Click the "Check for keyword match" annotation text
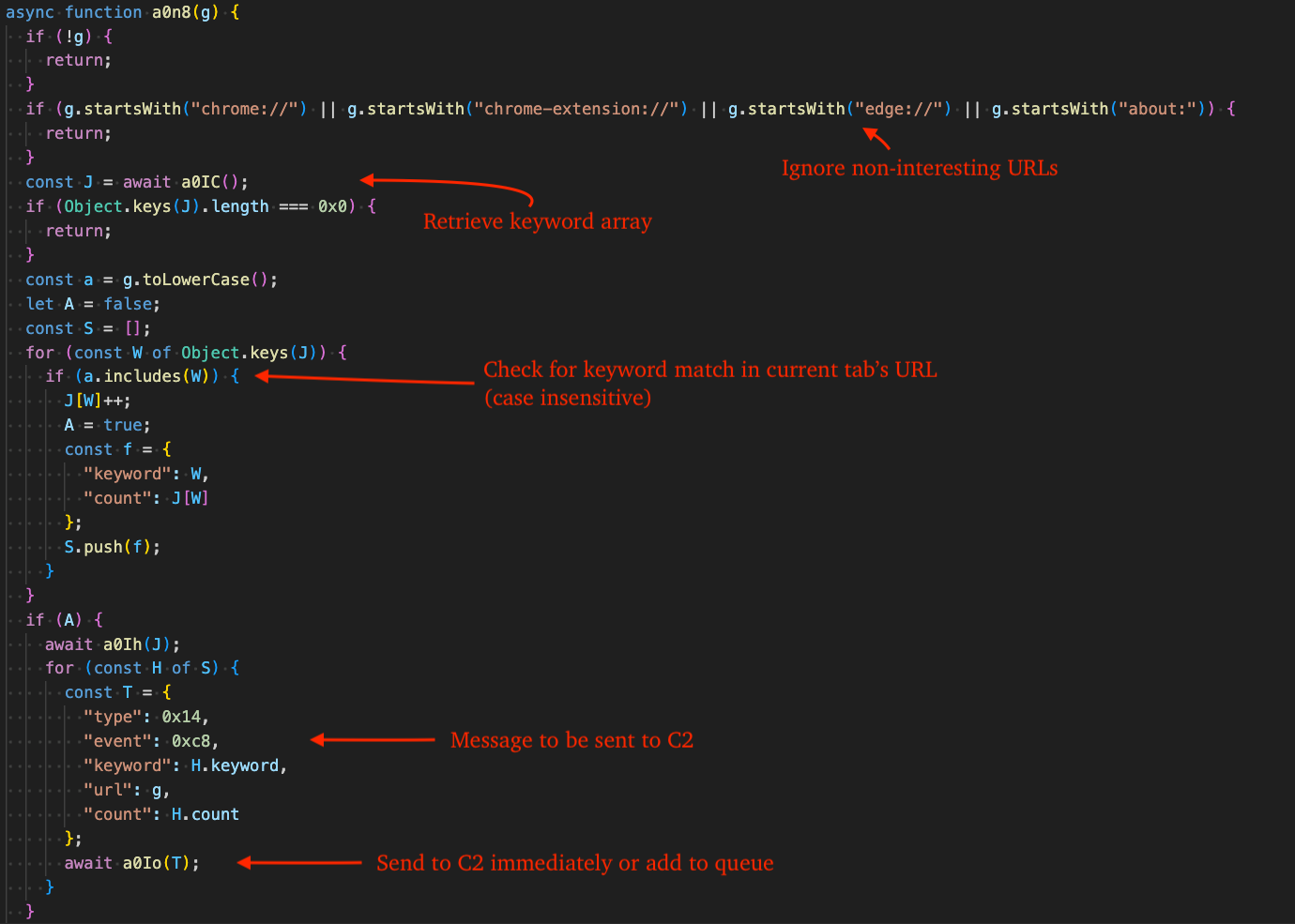Viewport: 1295px width, 924px height. [709, 383]
